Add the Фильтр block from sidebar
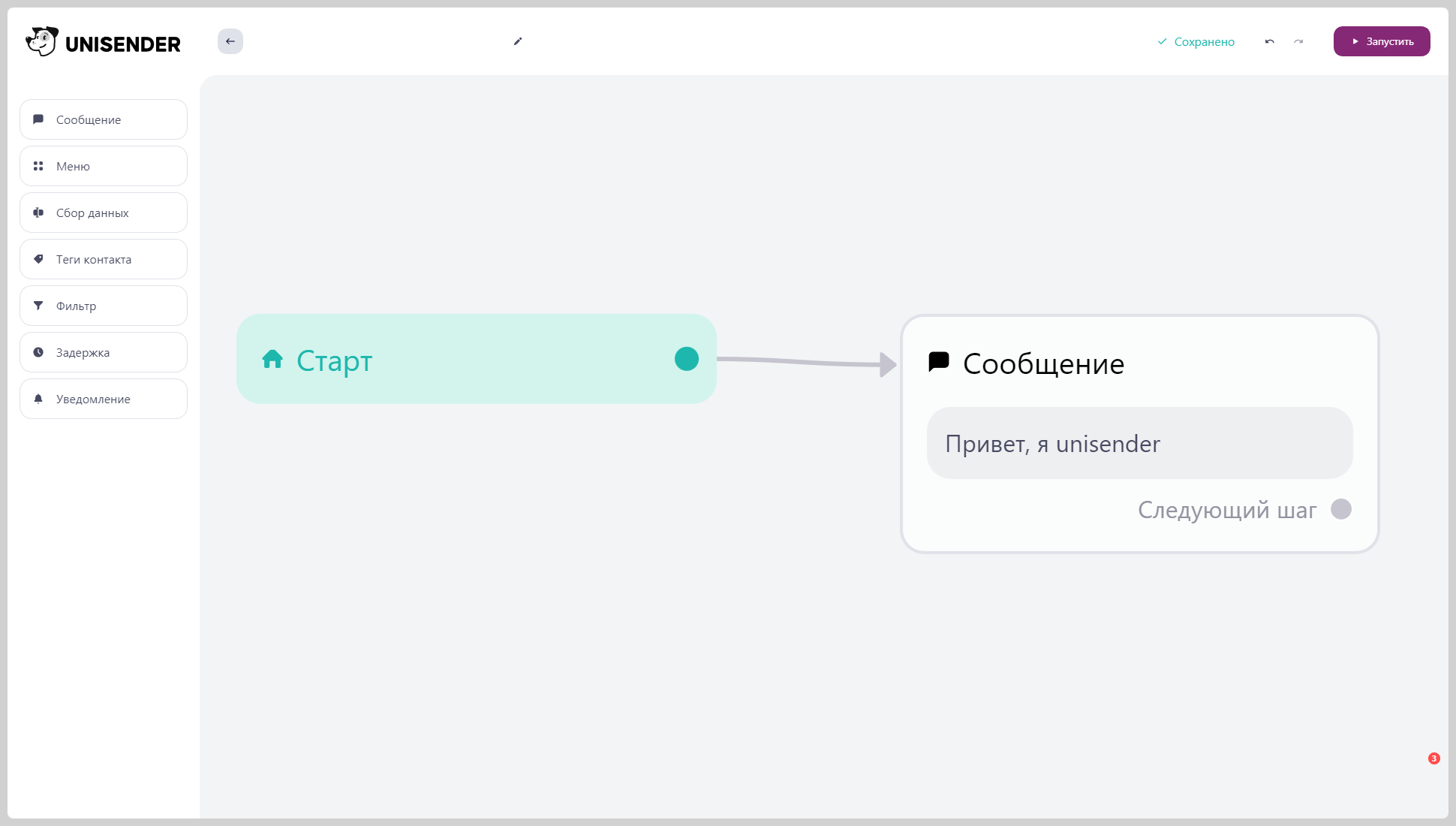The image size is (1456, 826). point(104,306)
